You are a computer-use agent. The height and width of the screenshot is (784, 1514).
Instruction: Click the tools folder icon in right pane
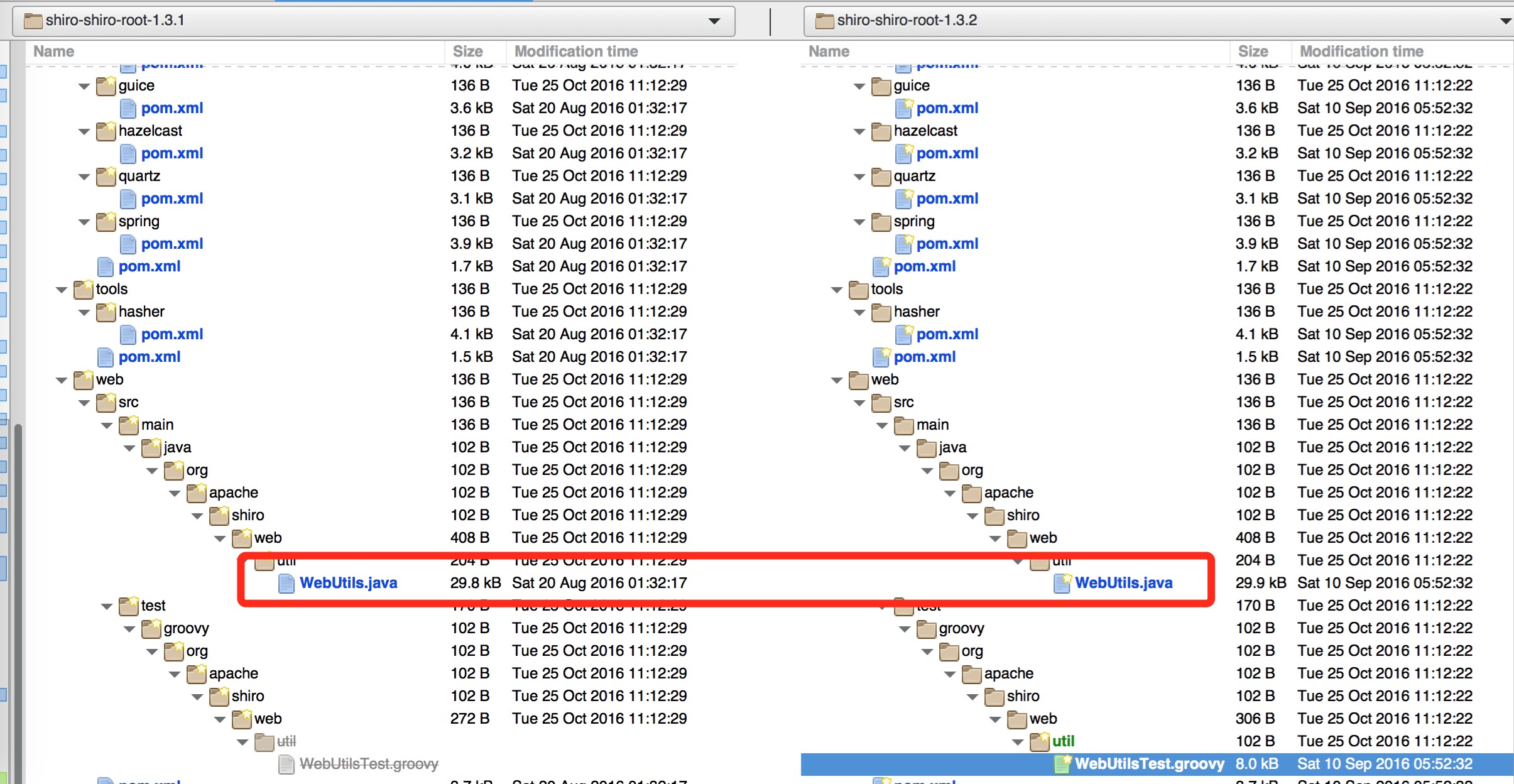point(858,290)
